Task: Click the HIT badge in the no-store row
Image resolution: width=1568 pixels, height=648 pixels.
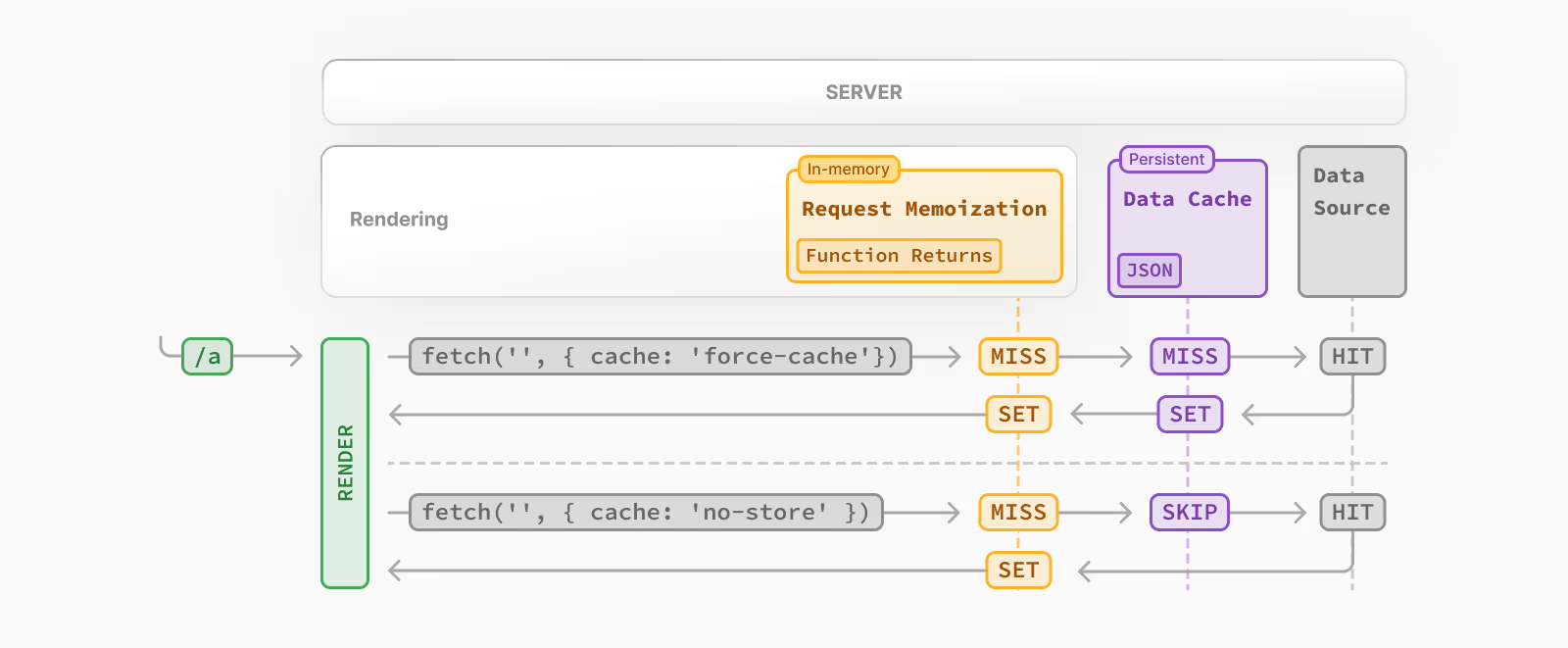Action: [x=1352, y=513]
